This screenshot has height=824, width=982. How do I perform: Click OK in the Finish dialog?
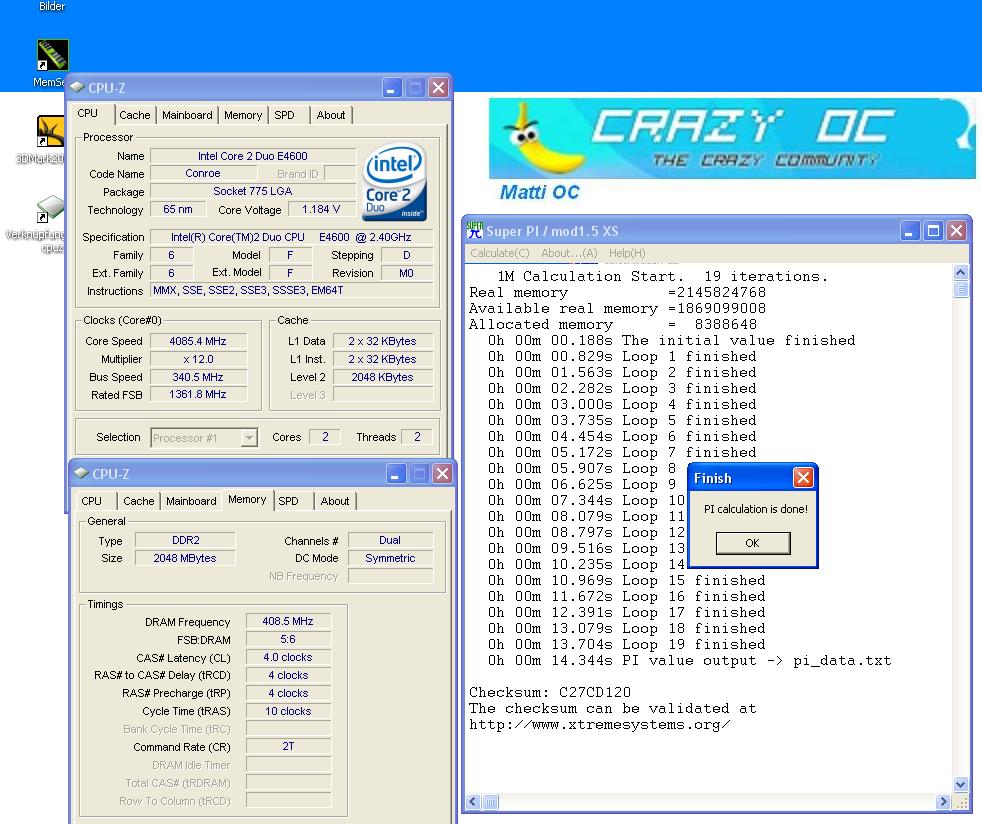coord(753,543)
